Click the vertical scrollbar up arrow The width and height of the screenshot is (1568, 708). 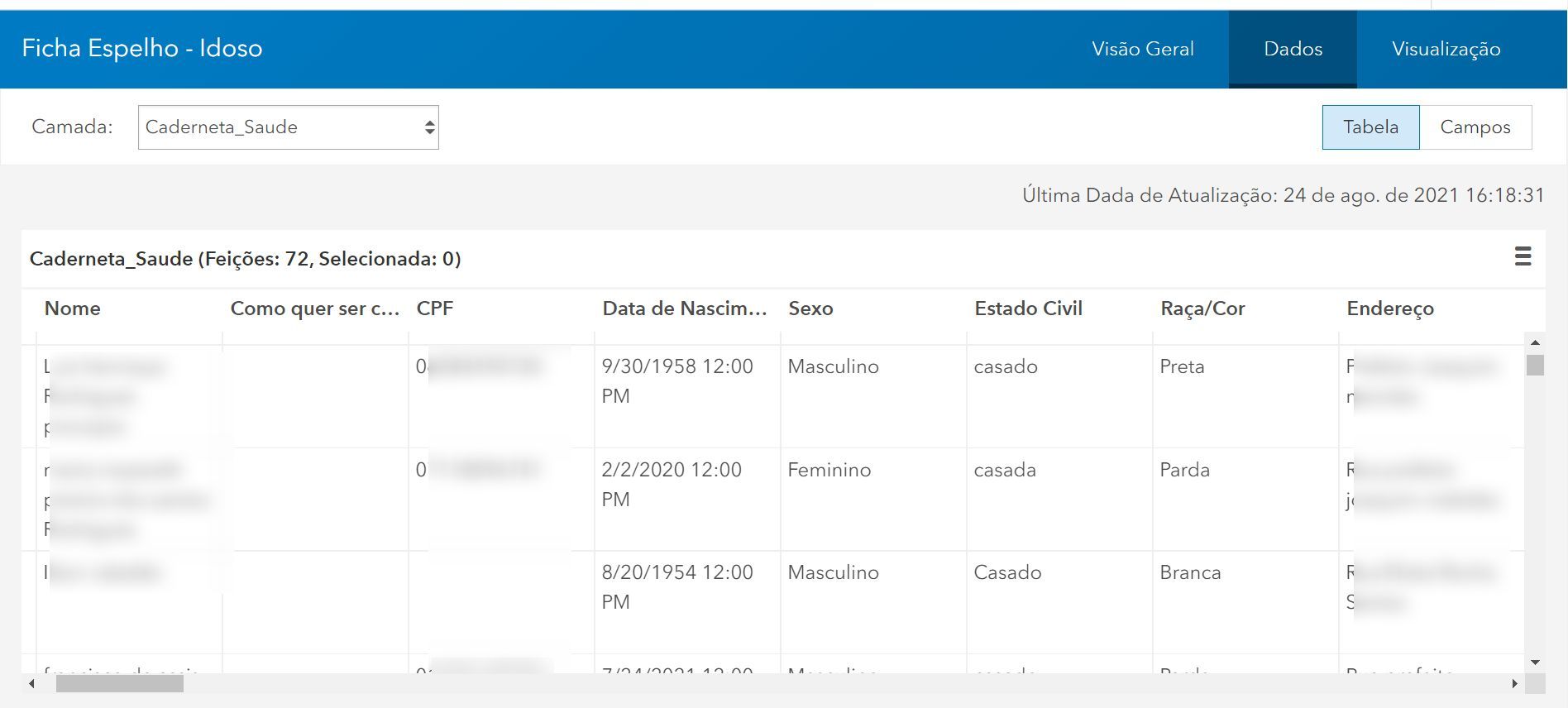coord(1535,342)
